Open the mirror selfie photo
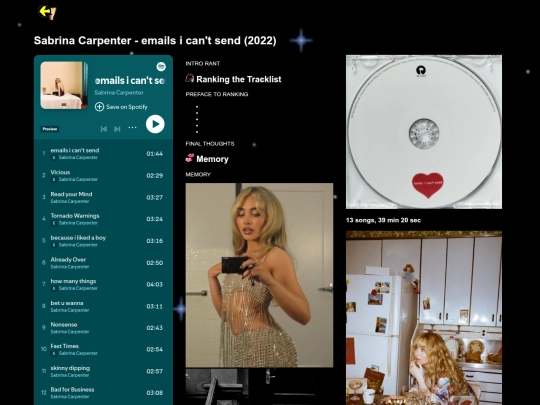This screenshot has height=405, width=540. click(259, 275)
